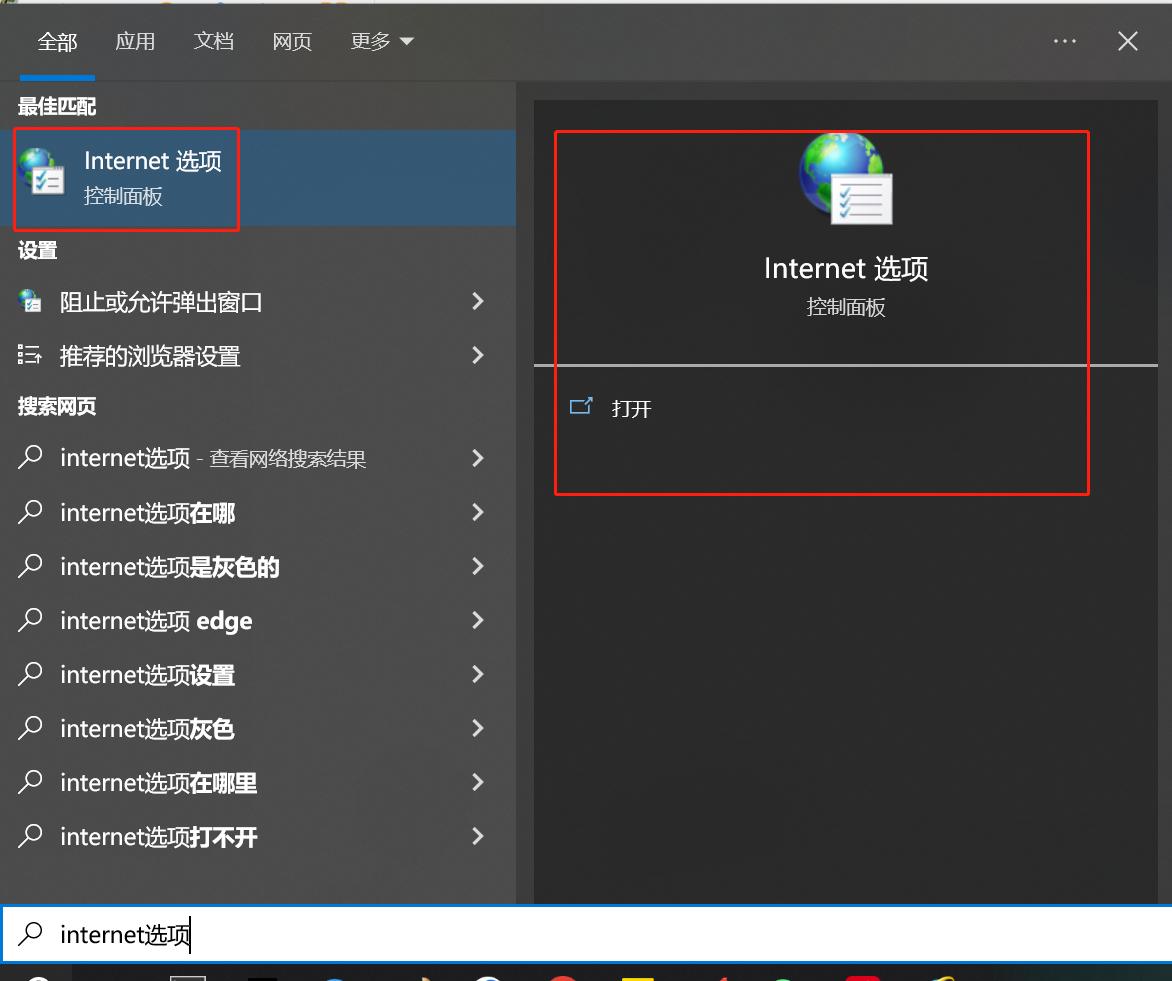
Task: Switch to the 文档 tab
Action: [212, 41]
